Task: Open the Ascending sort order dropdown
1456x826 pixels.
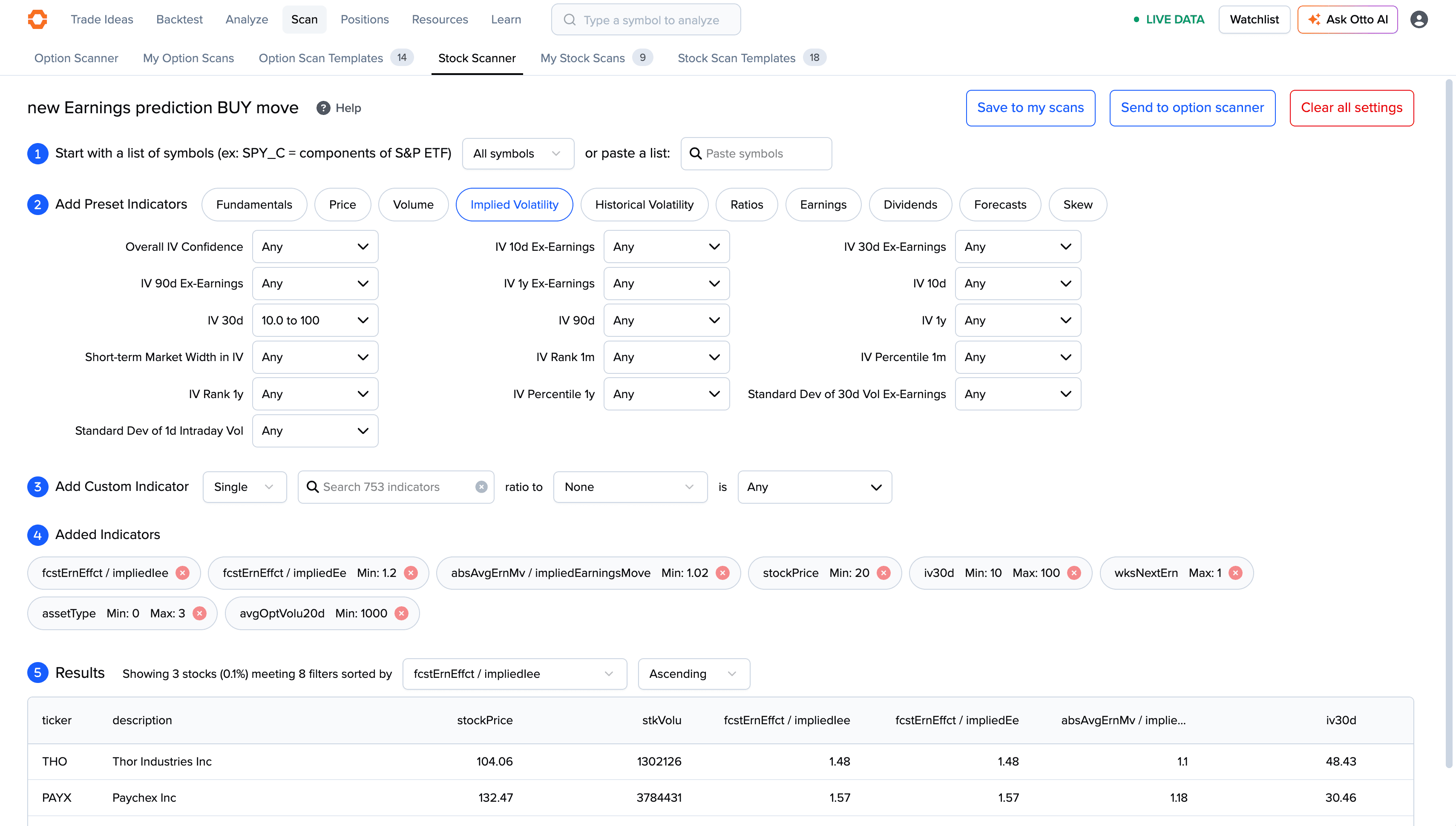Action: (693, 674)
